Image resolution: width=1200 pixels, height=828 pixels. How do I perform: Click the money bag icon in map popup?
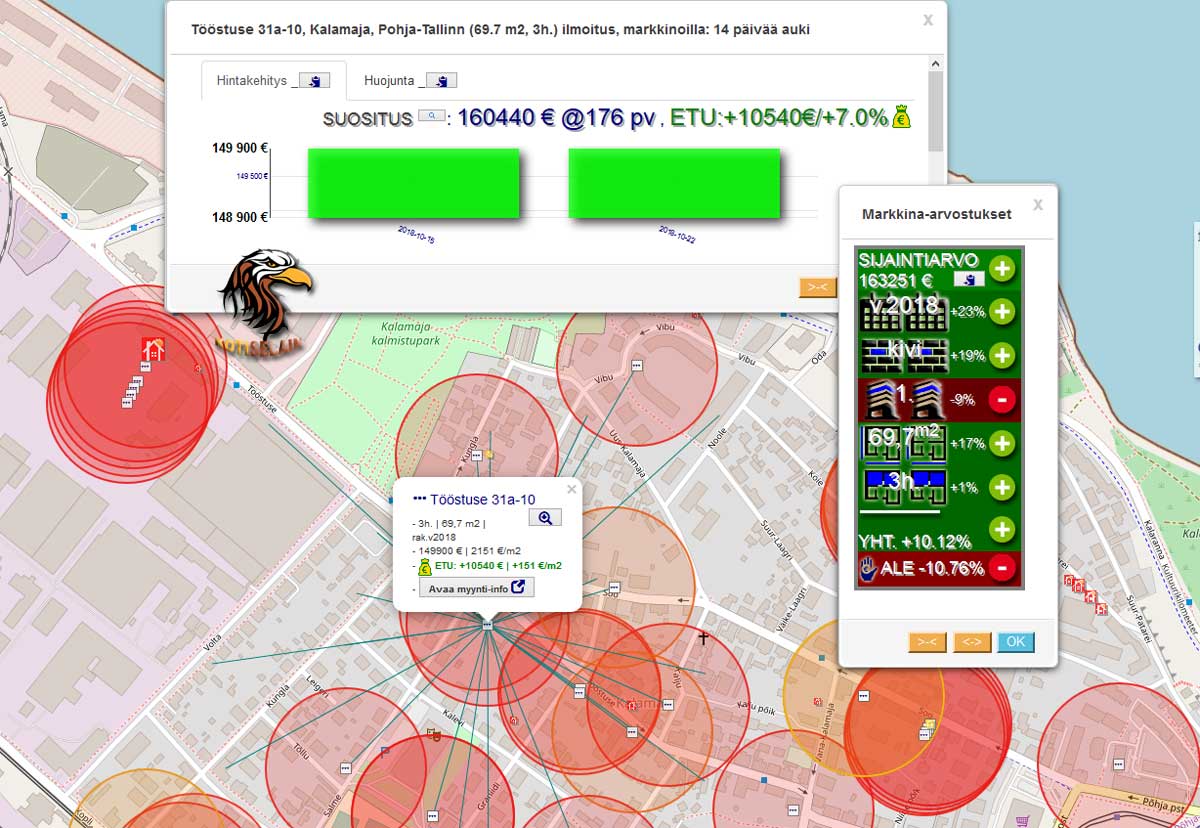(x=424, y=566)
